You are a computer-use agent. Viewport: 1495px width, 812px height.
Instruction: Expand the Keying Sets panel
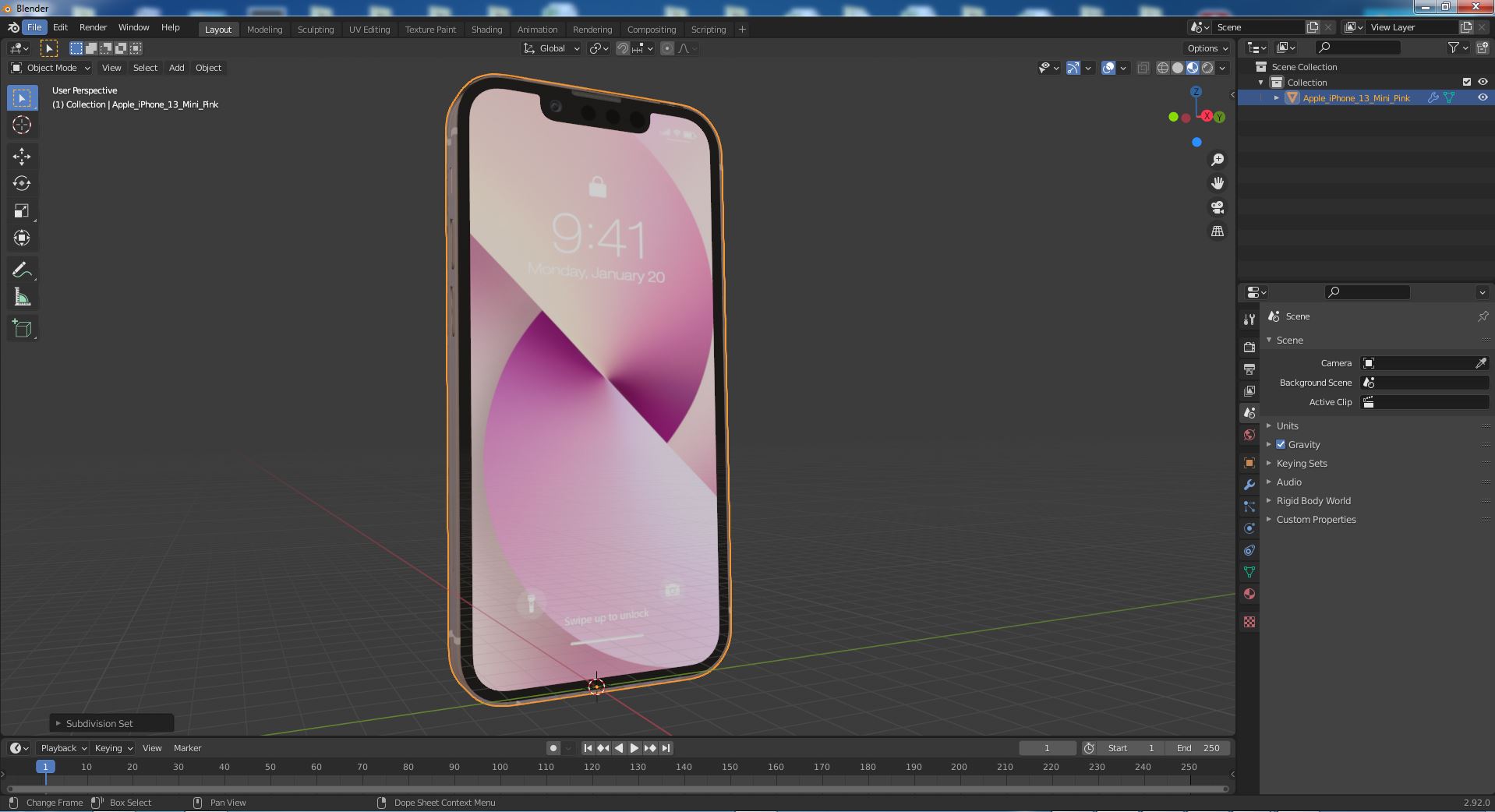point(1301,463)
